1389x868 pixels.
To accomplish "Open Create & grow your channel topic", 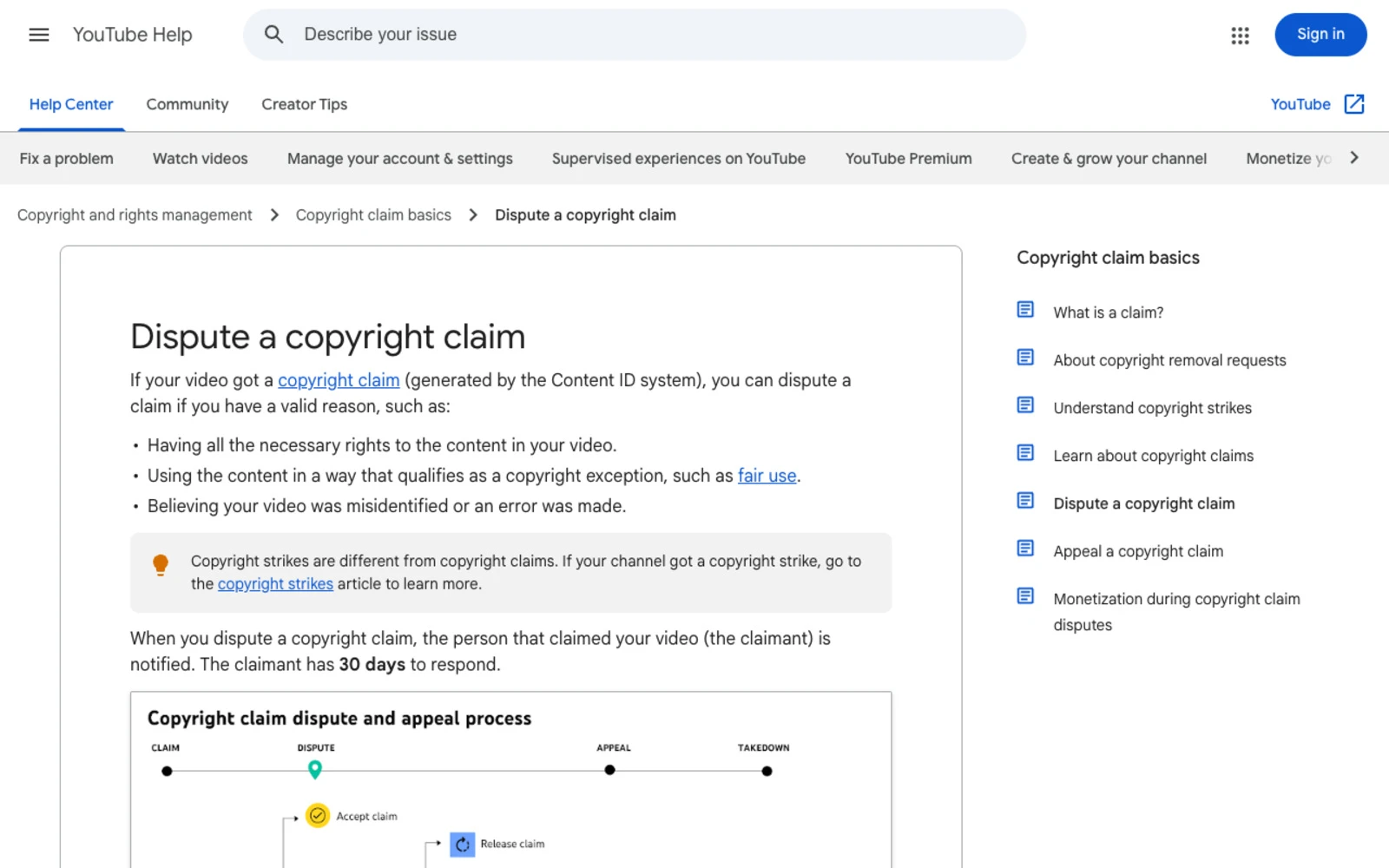I will (x=1109, y=159).
